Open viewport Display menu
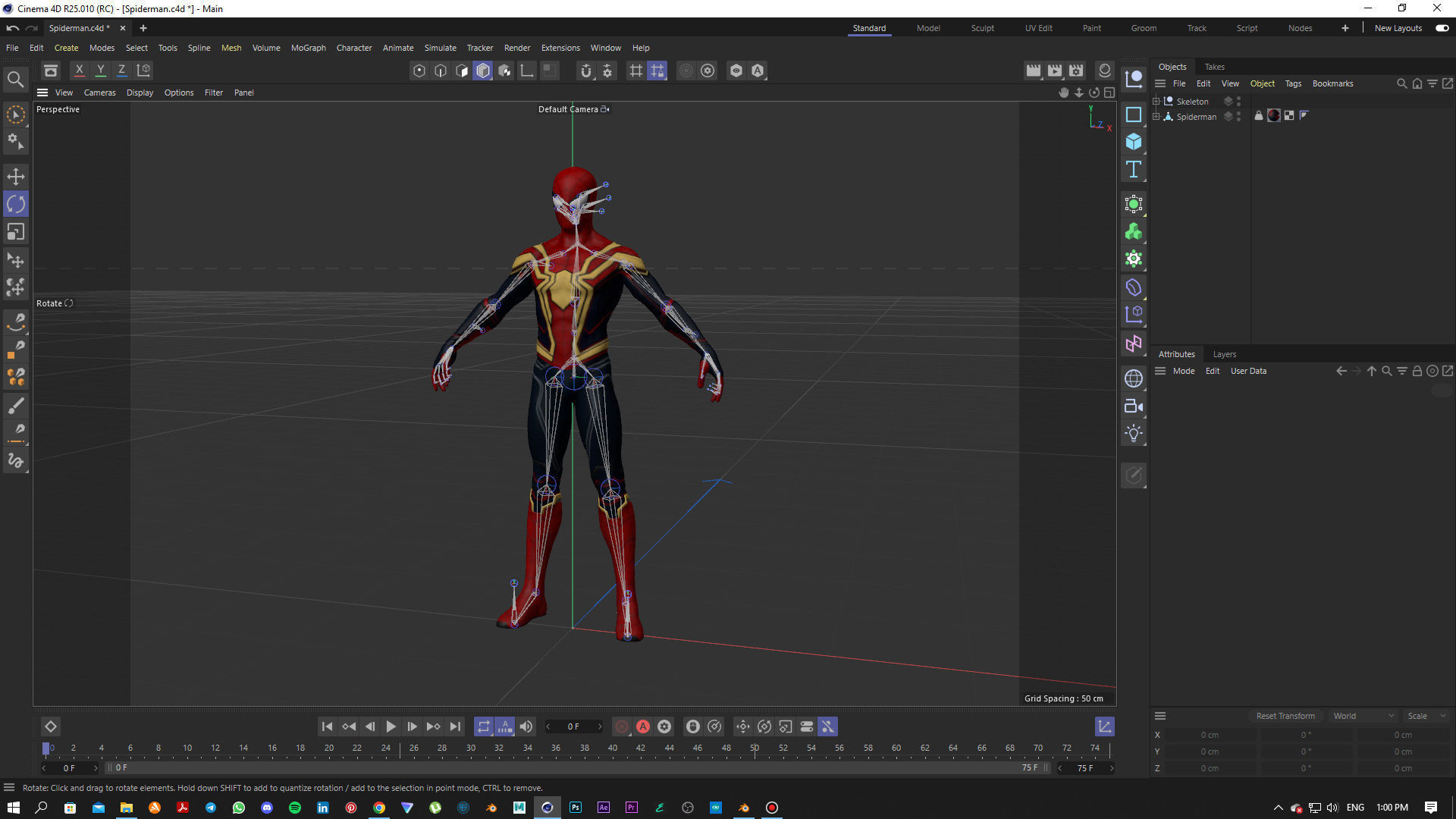This screenshot has width=1456, height=819. point(140,93)
